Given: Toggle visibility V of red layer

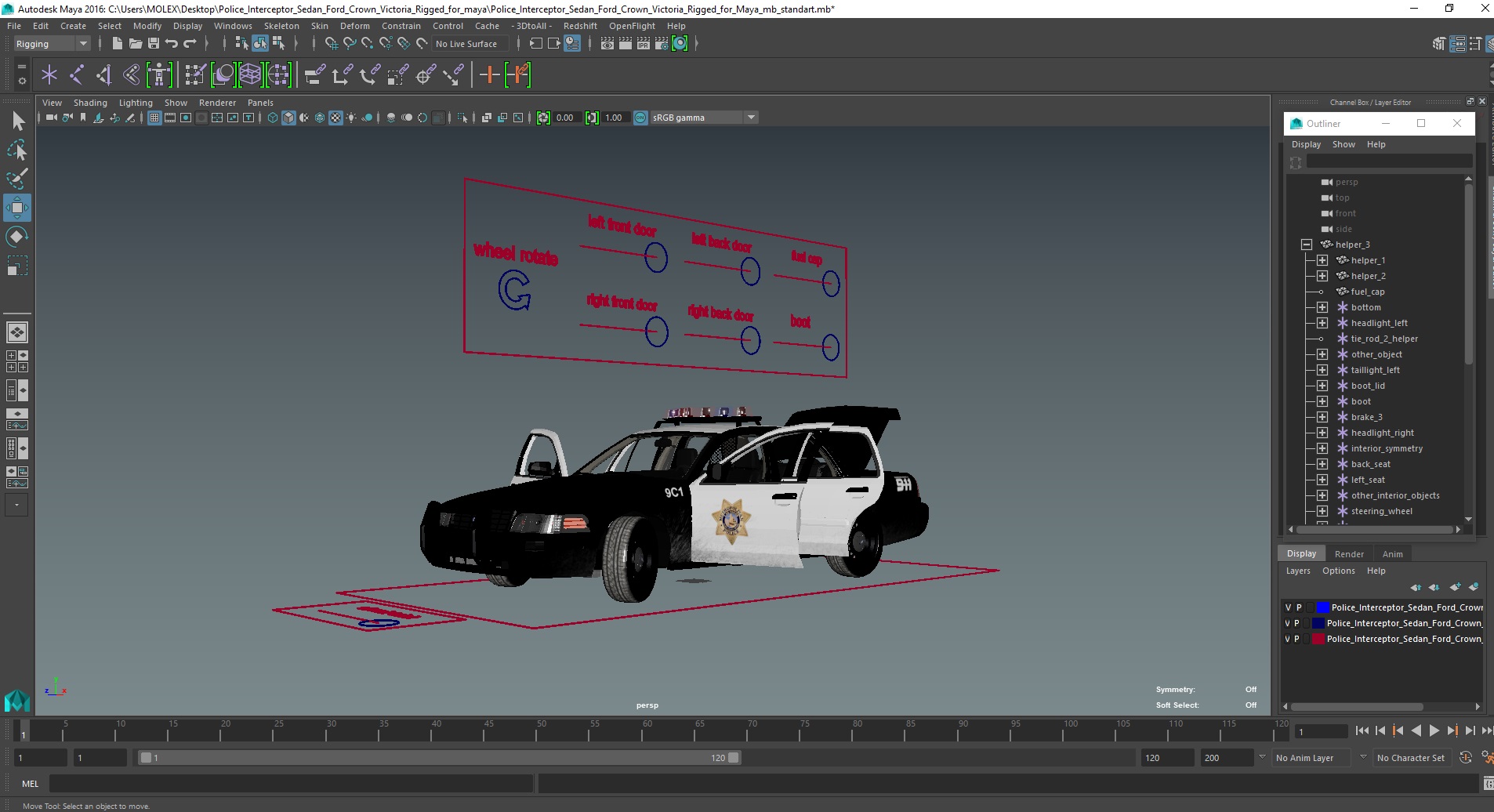Looking at the screenshot, I should [1288, 639].
